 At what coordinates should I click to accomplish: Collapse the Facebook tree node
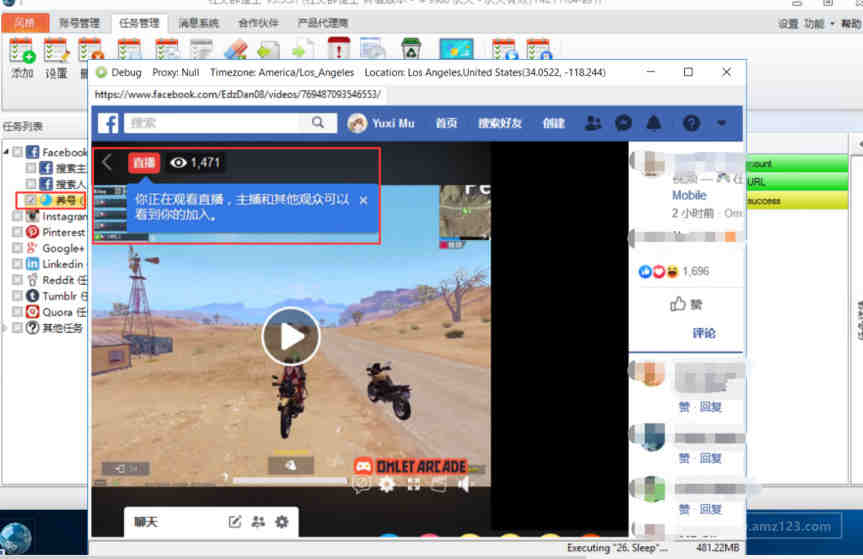pyautogui.click(x=6, y=151)
